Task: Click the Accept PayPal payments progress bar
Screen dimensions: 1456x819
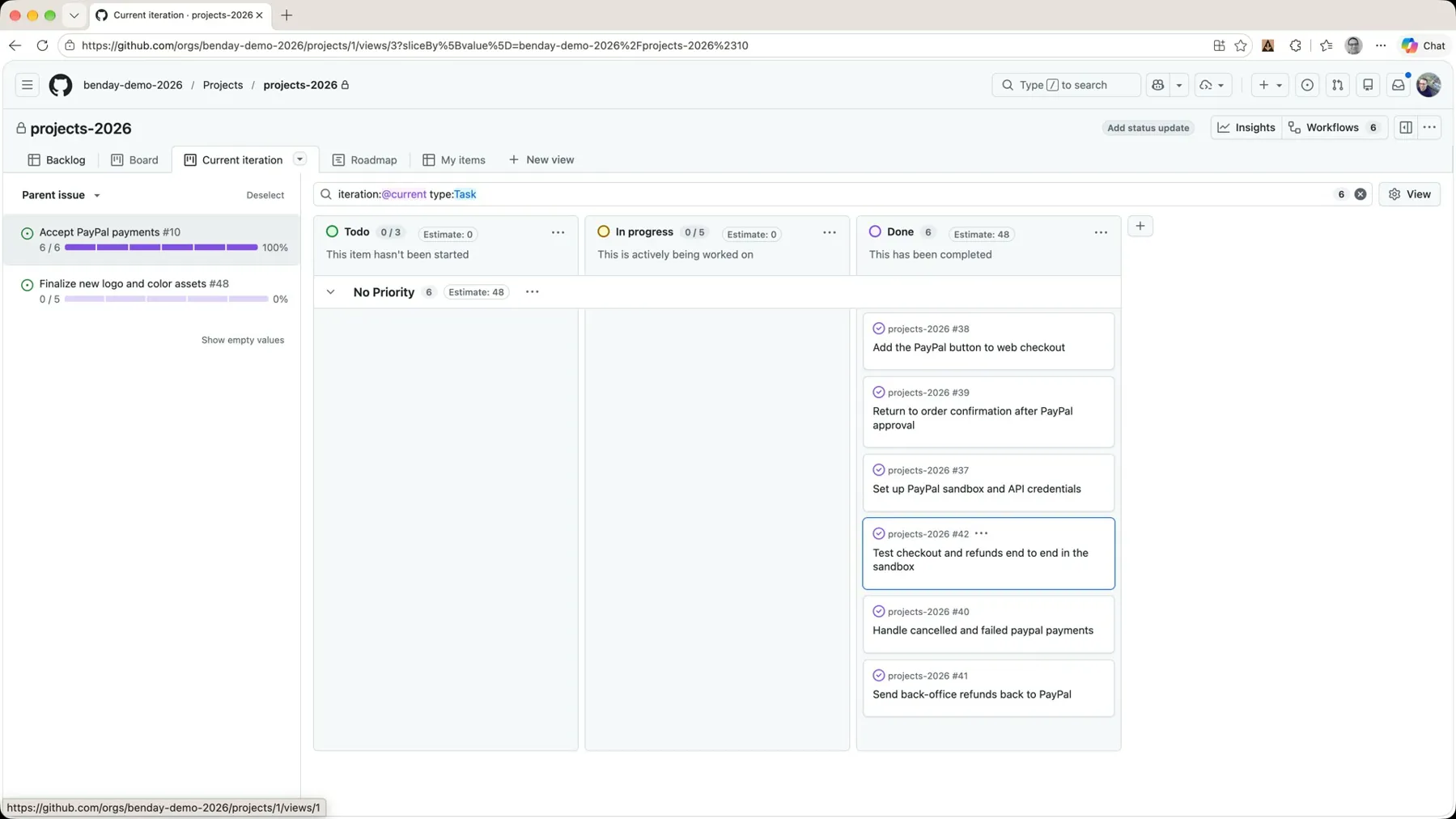Action: (x=161, y=248)
